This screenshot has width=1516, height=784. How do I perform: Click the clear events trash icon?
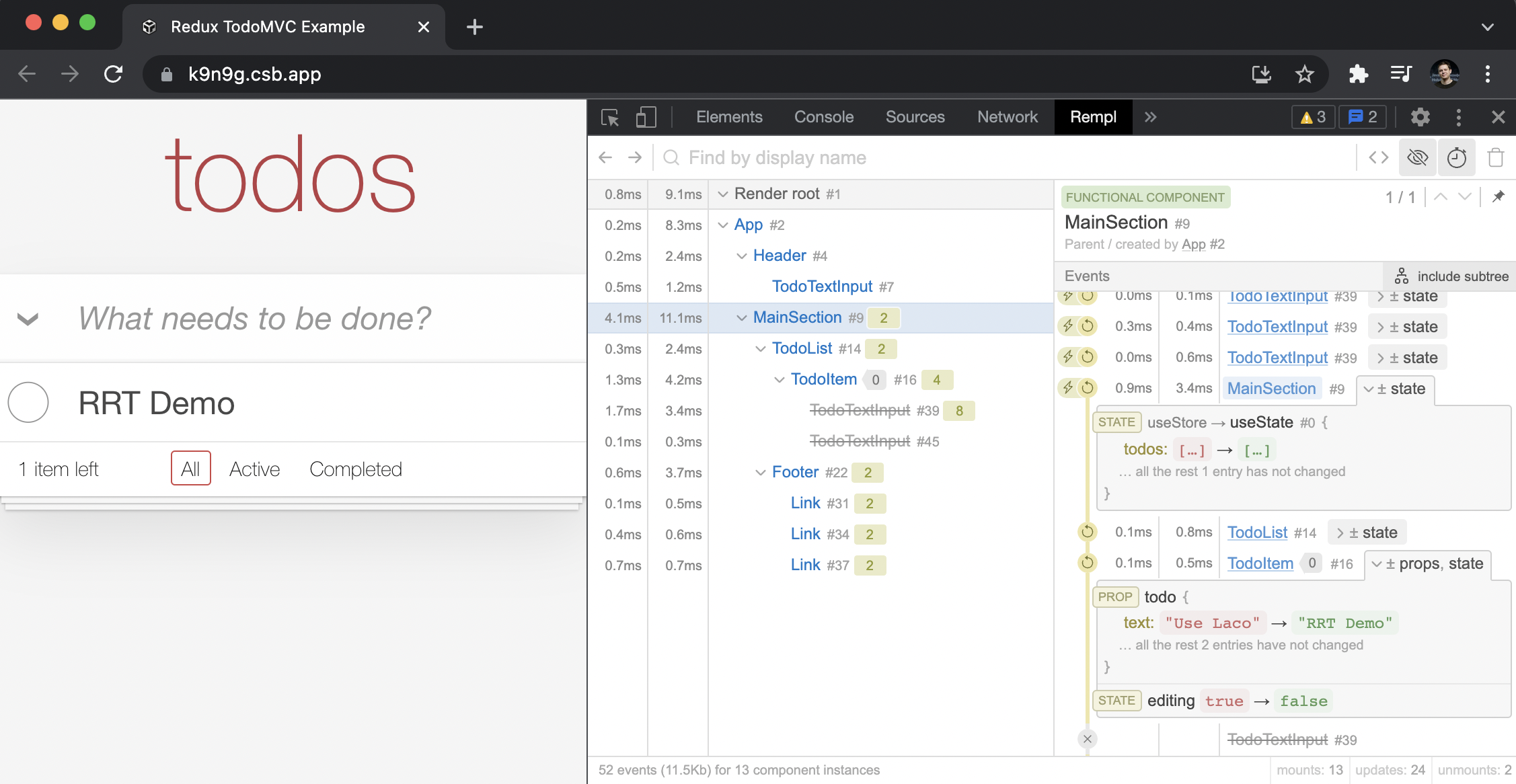coord(1496,158)
